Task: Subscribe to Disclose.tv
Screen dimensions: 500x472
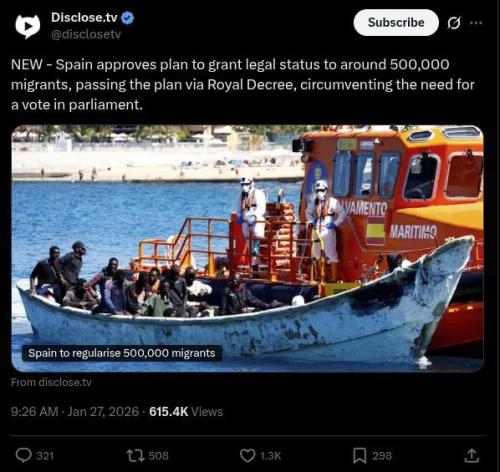Action: pyautogui.click(x=396, y=23)
